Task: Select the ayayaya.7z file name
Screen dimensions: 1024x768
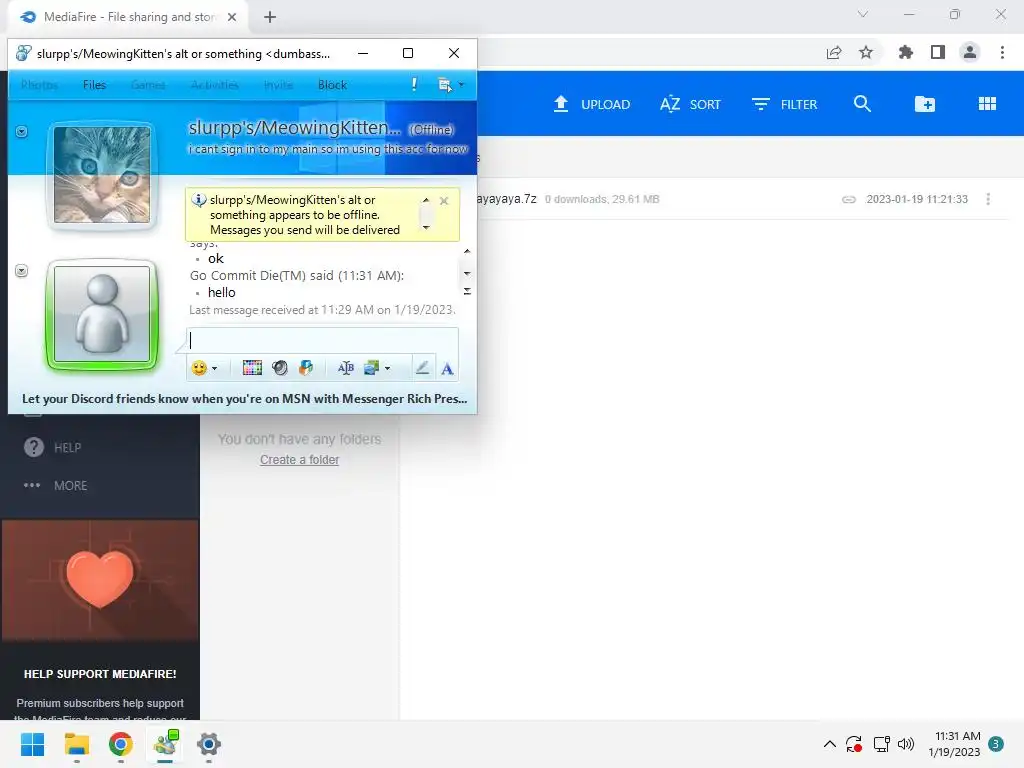Action: click(507, 199)
